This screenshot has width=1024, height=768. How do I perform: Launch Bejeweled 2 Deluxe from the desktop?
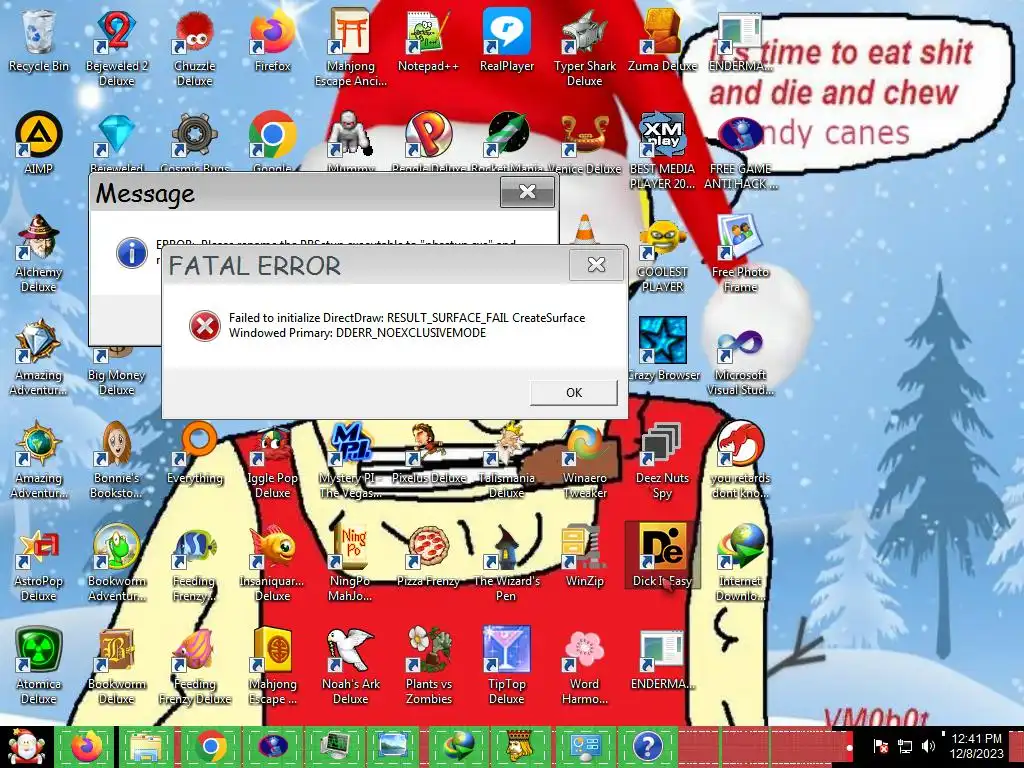(x=116, y=47)
